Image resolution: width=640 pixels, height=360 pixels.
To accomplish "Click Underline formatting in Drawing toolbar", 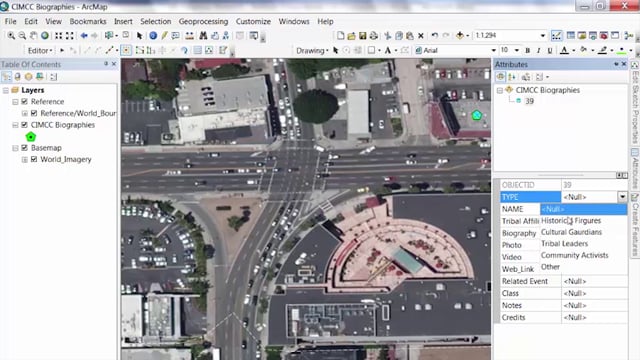I will 550,50.
